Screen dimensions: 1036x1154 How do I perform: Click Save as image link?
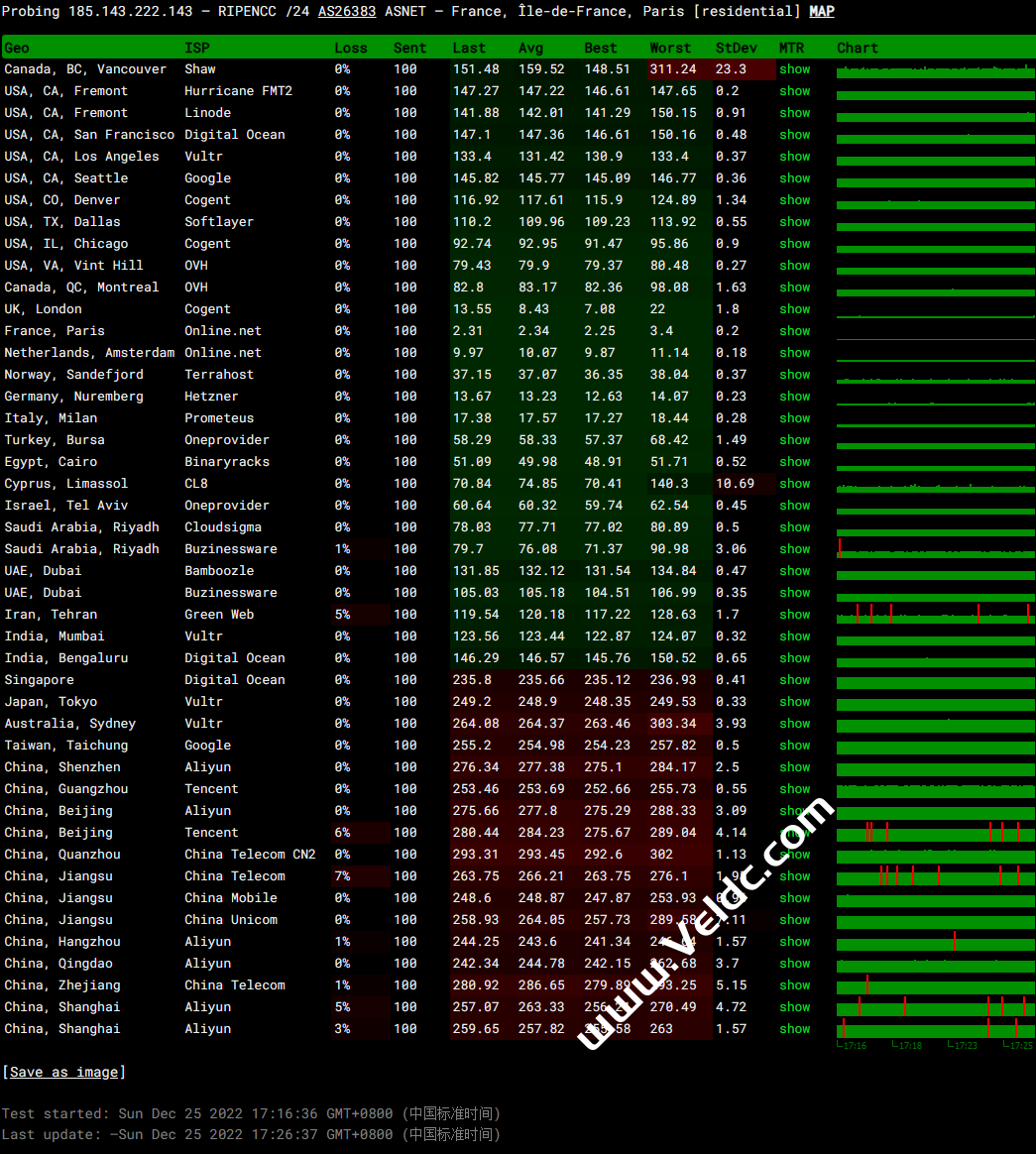coord(64,1073)
